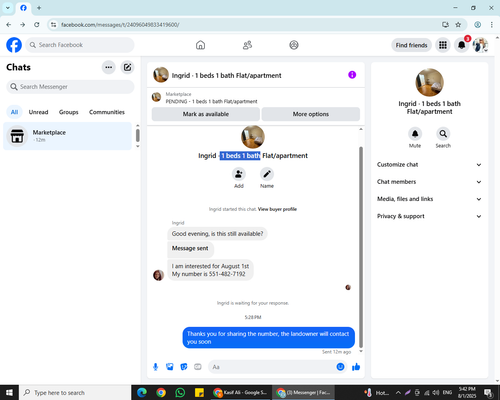Open Microsoft Edge from the taskbar
Image resolution: width=500 pixels, height=400 pixels.
click(x=142, y=393)
